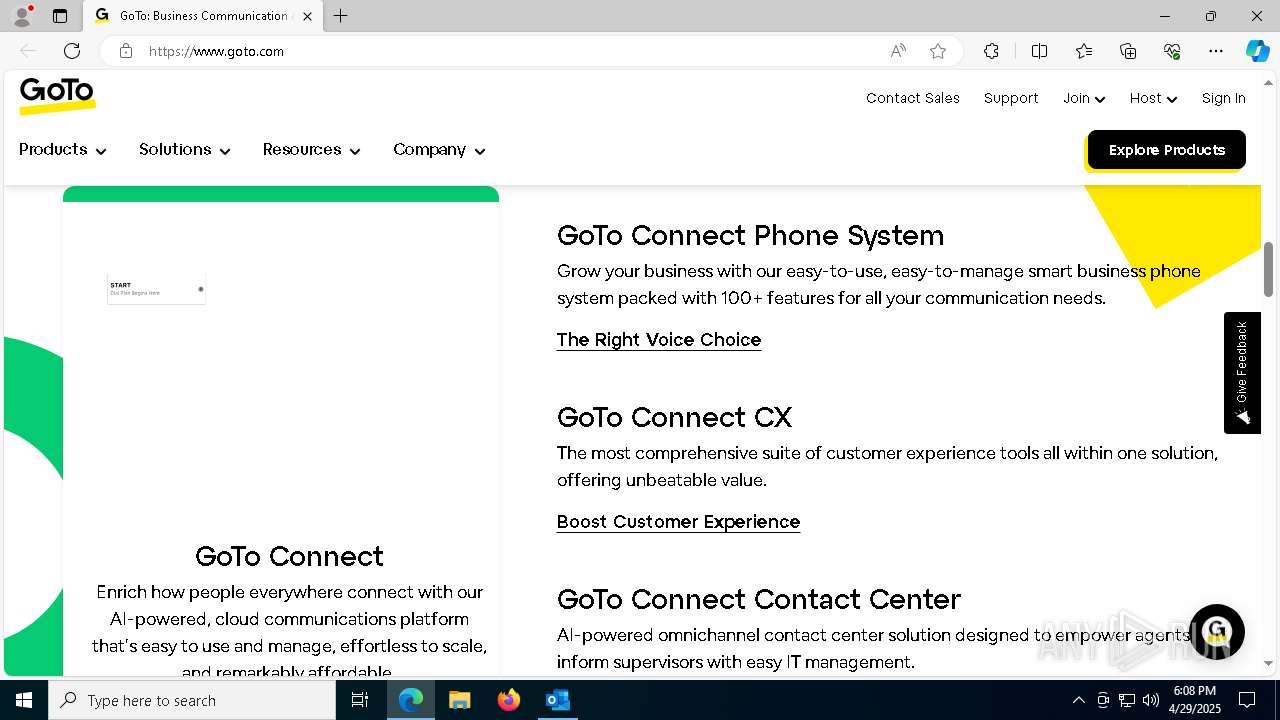Screen dimensions: 1280x720
Task: Open the Windows Start menu
Action: 24,700
